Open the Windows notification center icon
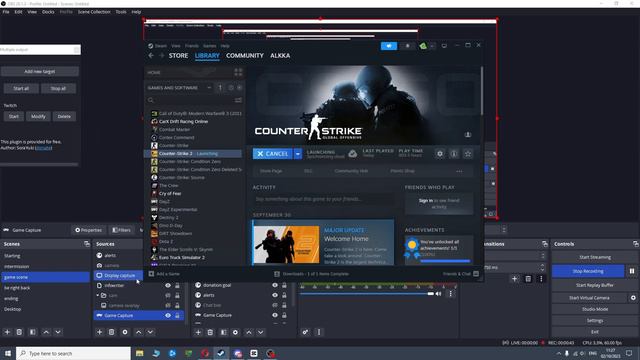The image size is (640, 360). [x=629, y=353]
